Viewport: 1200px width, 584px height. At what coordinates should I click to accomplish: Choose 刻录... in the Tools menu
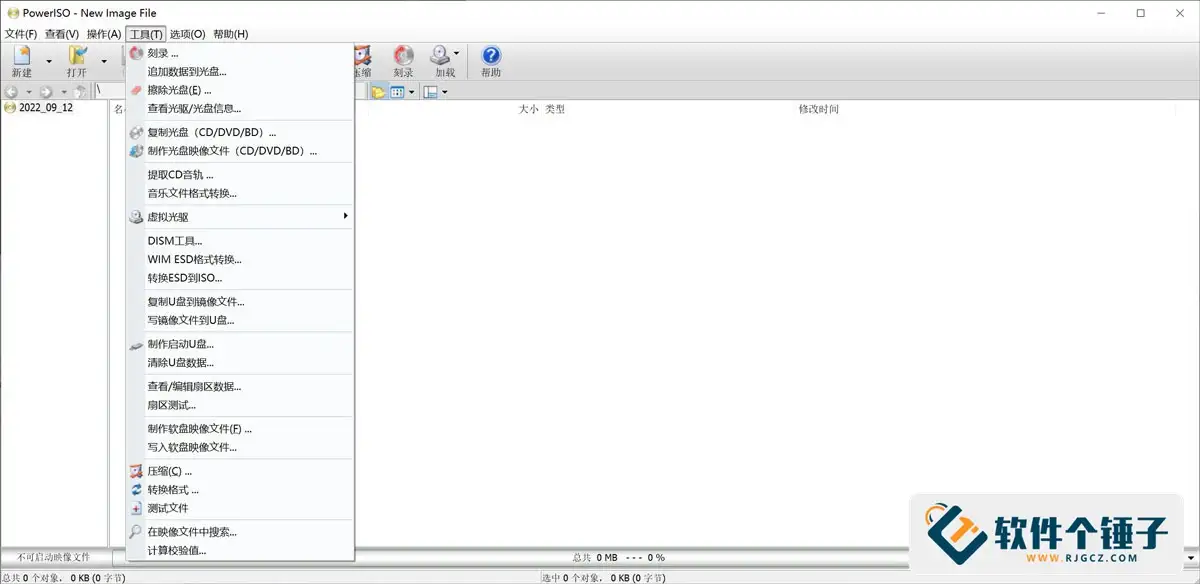click(x=240, y=53)
